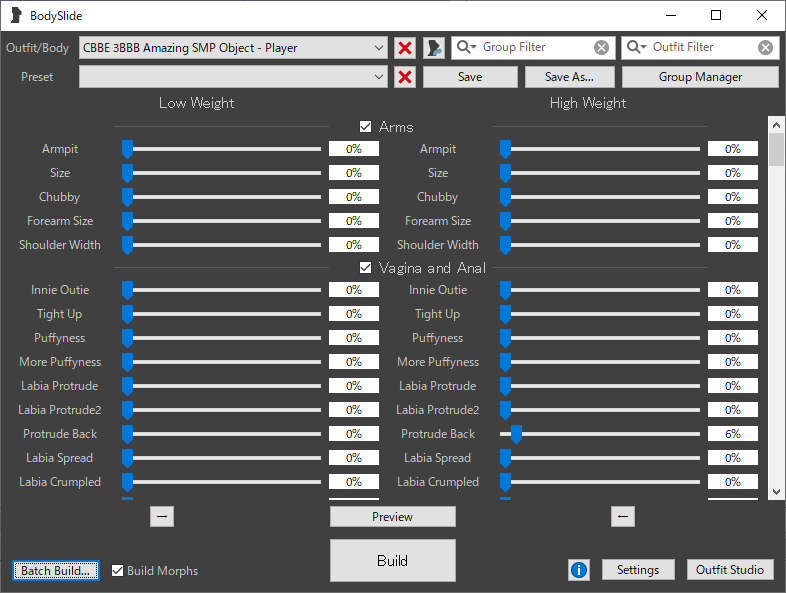
Task: Click the scrollbar up arrow
Action: click(776, 125)
